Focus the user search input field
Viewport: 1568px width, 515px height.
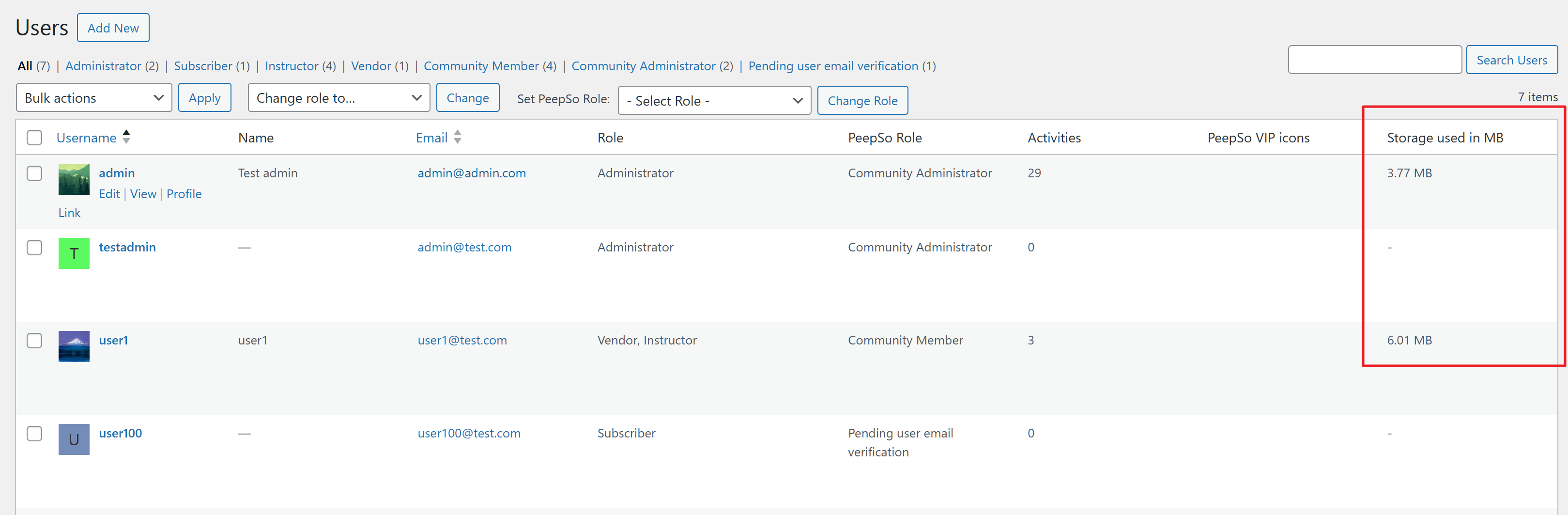[x=1374, y=60]
